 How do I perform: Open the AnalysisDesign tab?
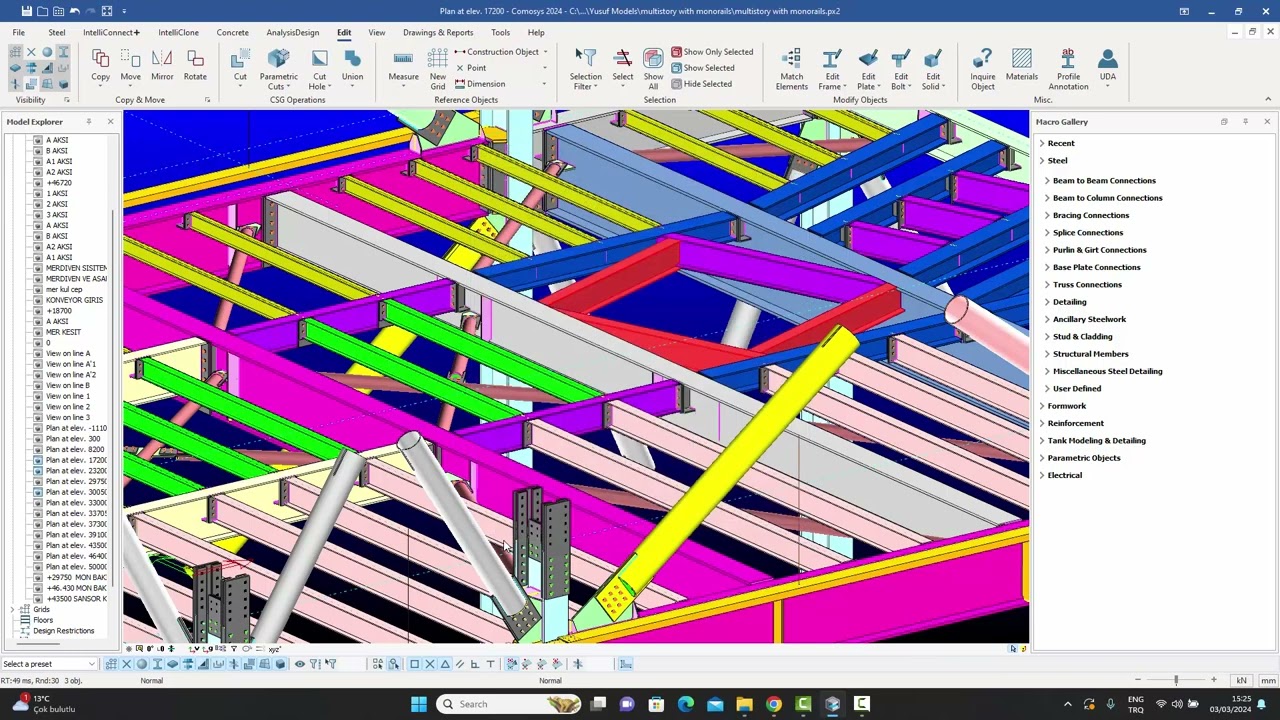tap(292, 33)
